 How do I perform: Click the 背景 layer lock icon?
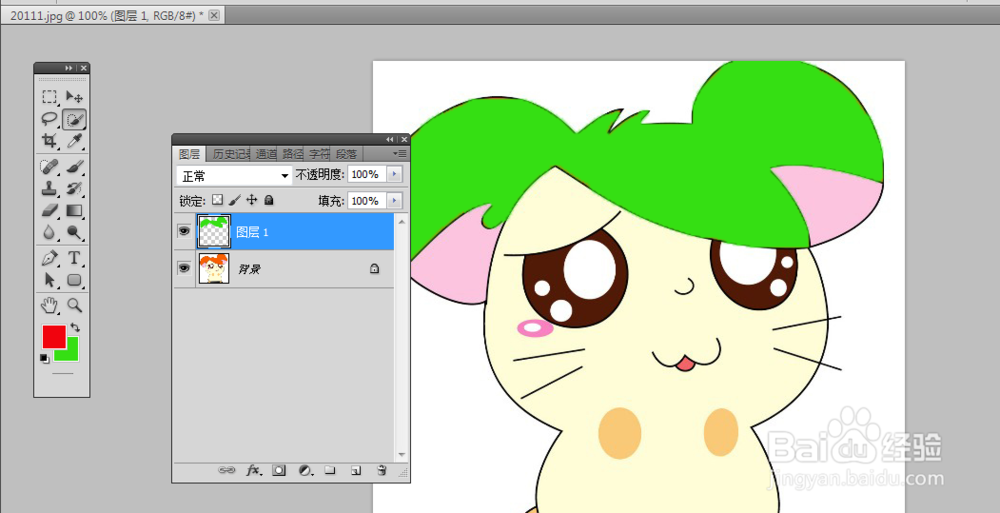(x=374, y=269)
